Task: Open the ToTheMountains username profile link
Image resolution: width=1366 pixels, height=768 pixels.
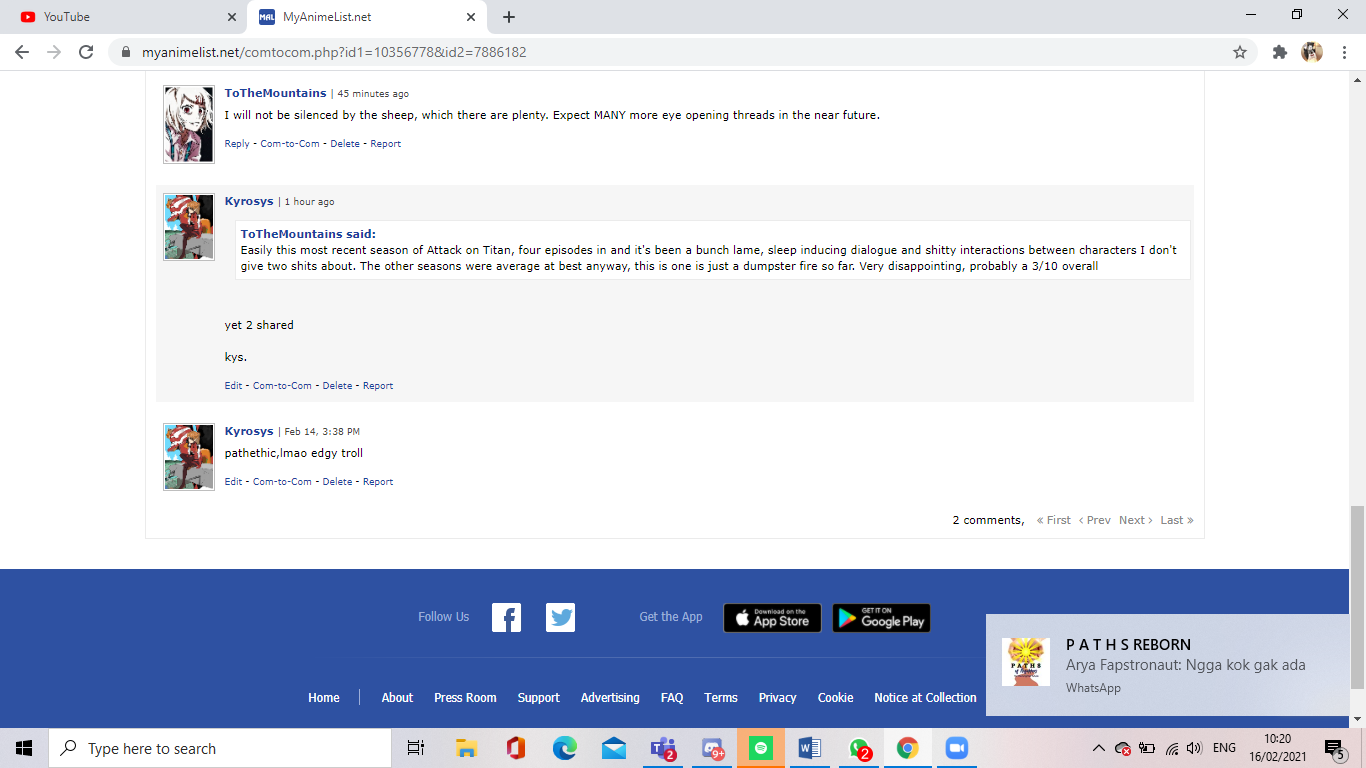Action: point(275,93)
